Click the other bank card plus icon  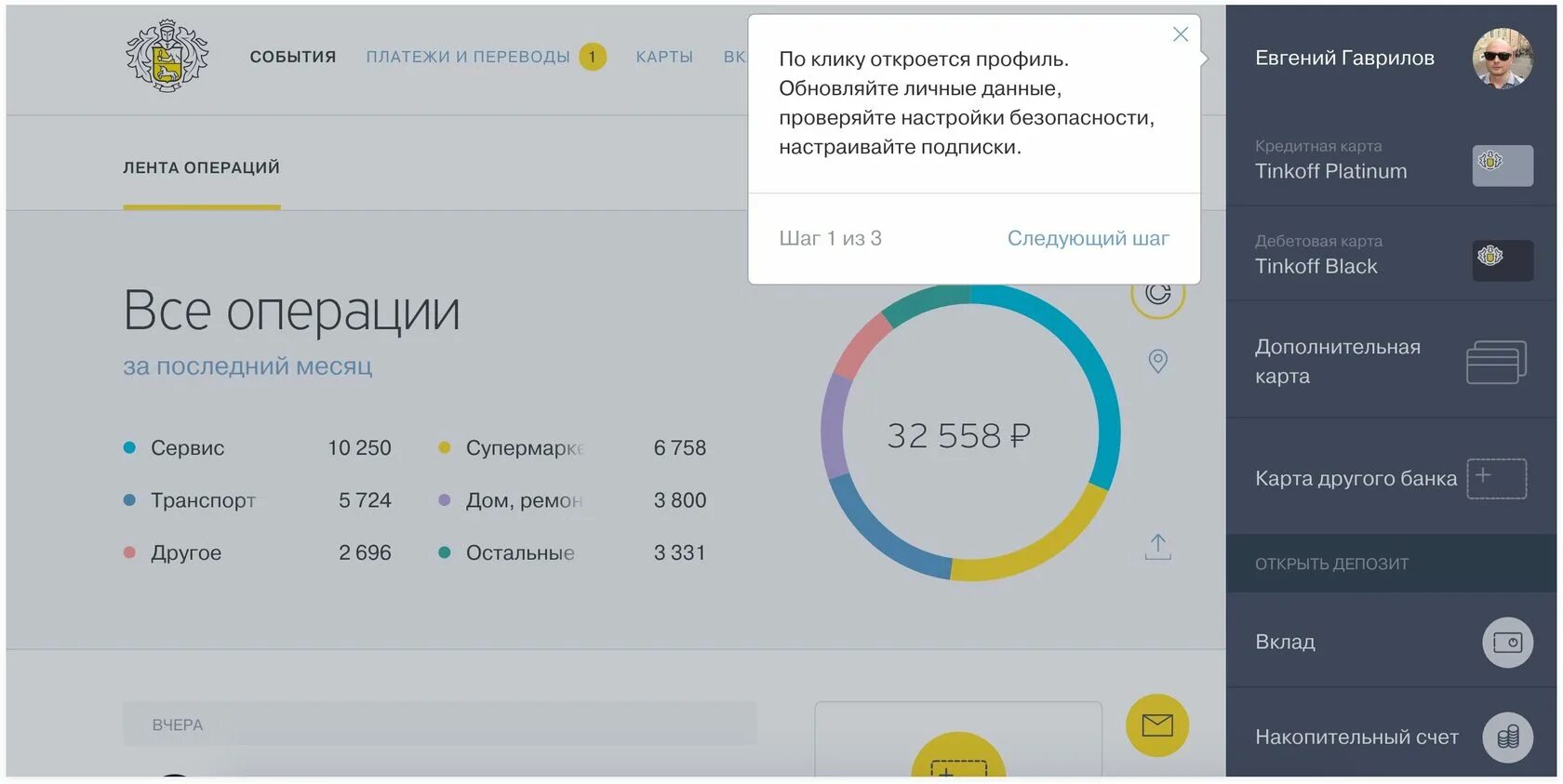(1497, 479)
